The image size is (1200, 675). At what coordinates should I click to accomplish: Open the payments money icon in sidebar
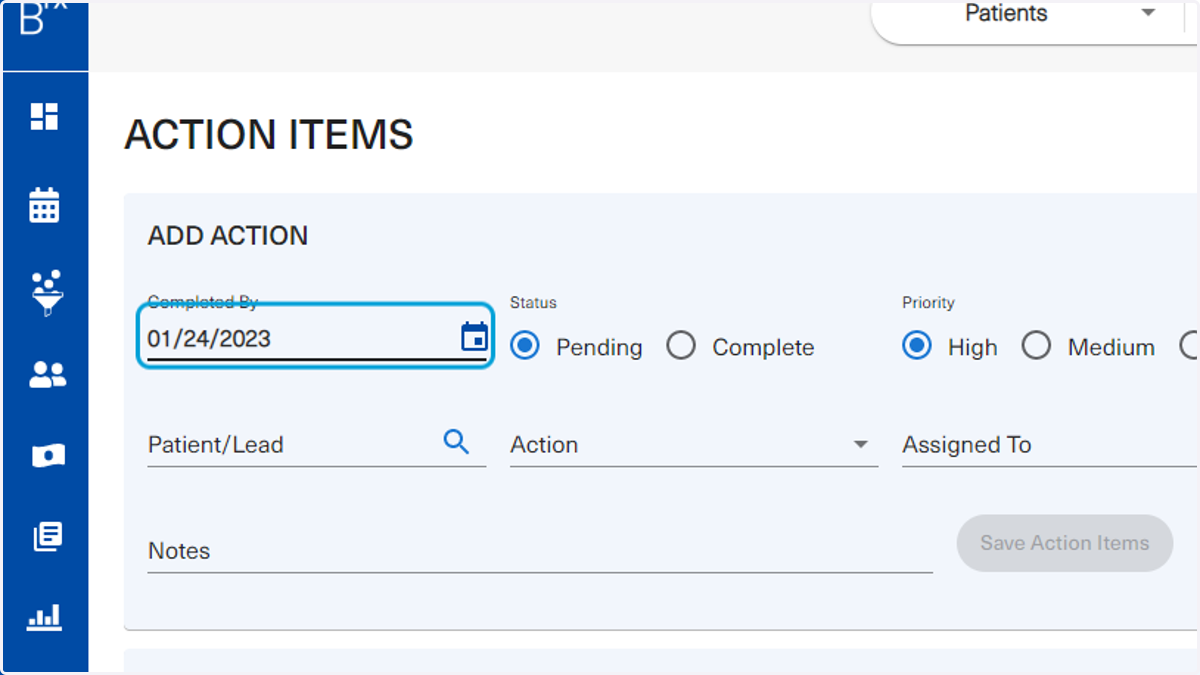(48, 456)
